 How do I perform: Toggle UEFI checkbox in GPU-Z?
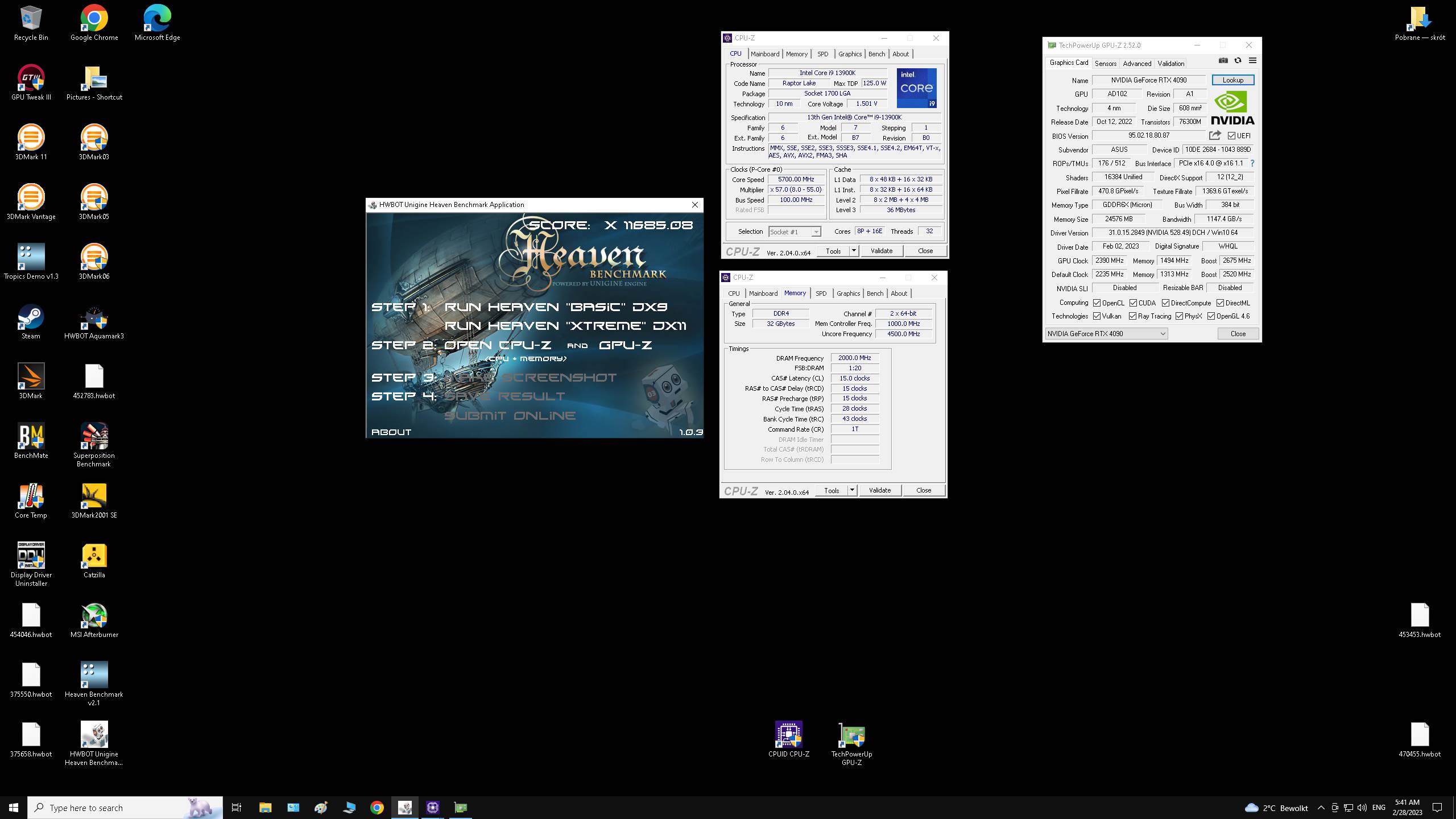1231,136
